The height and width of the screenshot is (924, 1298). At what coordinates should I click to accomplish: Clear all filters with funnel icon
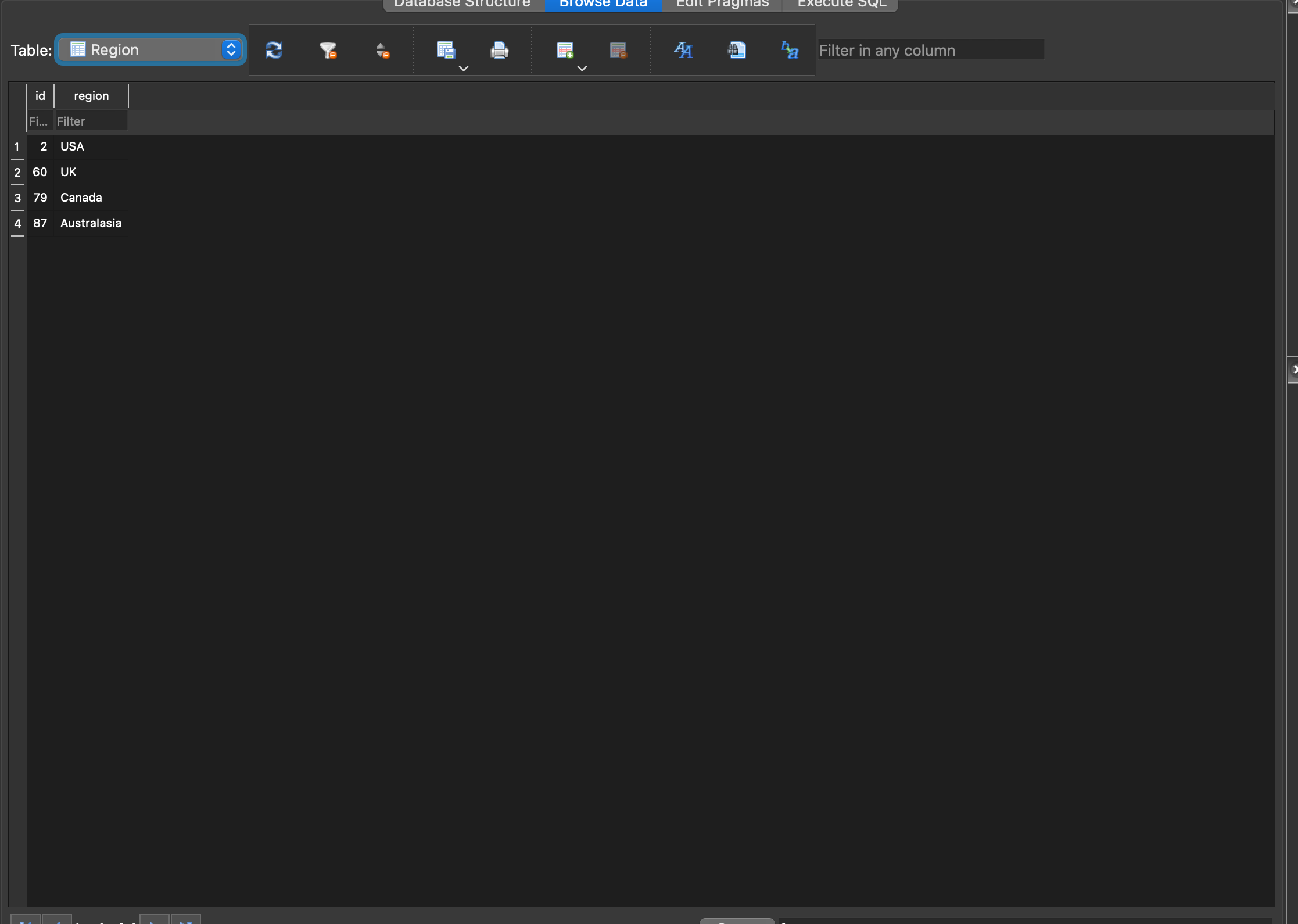(x=328, y=51)
